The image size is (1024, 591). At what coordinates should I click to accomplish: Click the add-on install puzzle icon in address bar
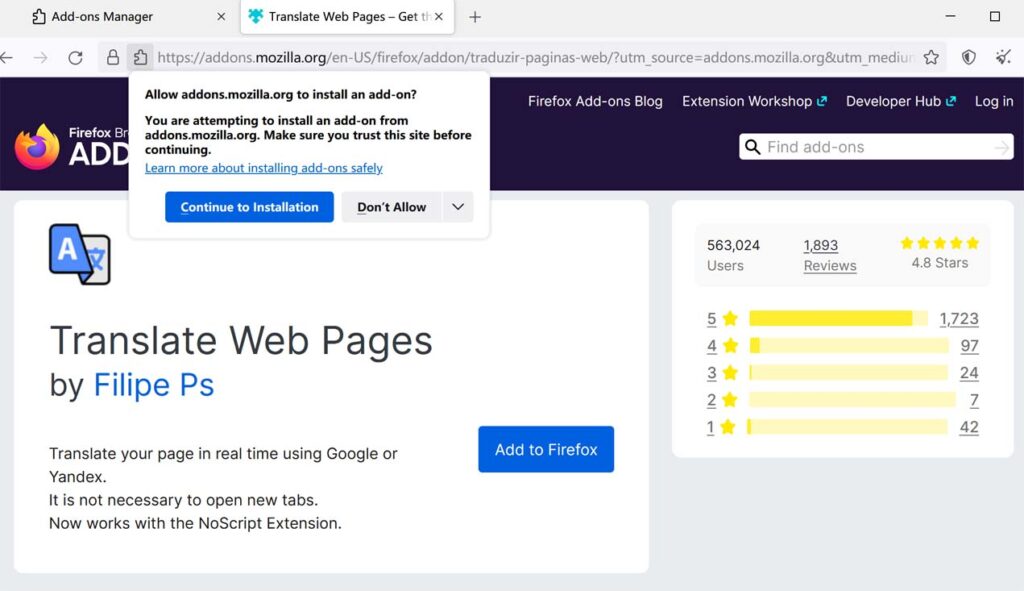pyautogui.click(x=140, y=57)
